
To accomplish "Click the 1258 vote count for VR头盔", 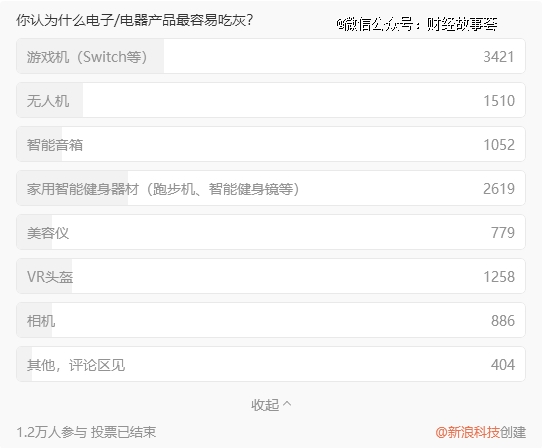I will pos(499,277).
